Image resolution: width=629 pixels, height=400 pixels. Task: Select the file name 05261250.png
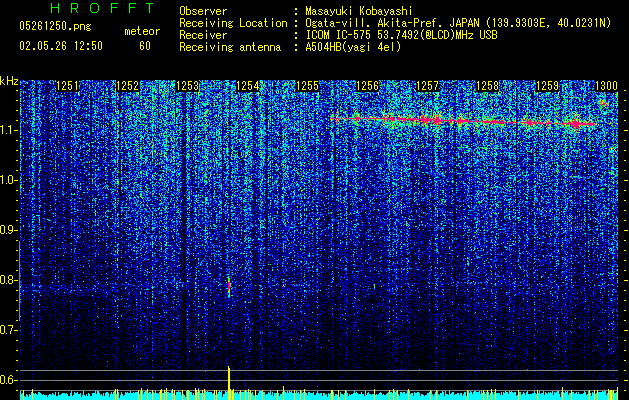[55, 27]
